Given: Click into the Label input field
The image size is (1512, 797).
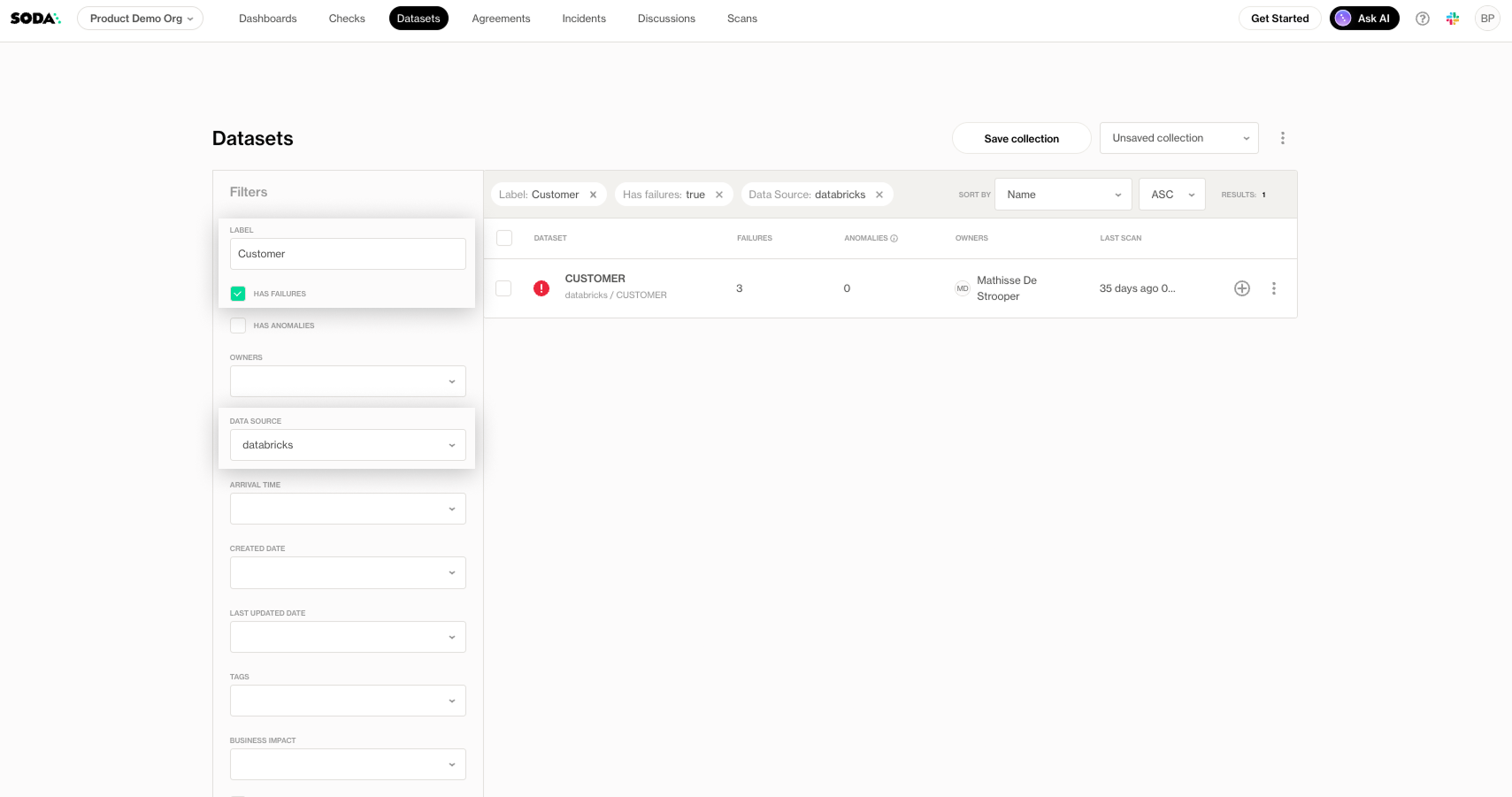Looking at the screenshot, I should click(348, 254).
